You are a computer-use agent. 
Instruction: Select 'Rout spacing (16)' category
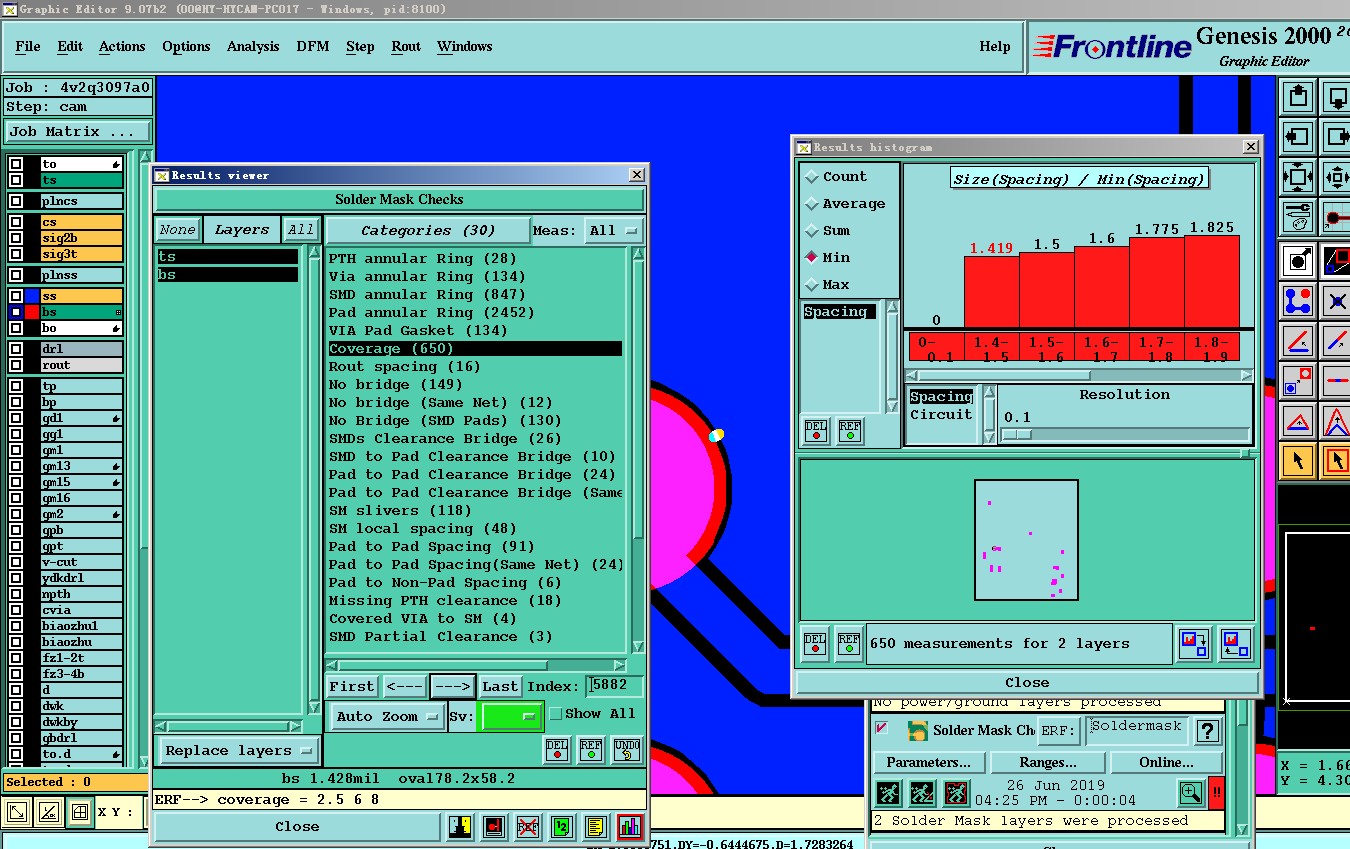[x=405, y=367]
